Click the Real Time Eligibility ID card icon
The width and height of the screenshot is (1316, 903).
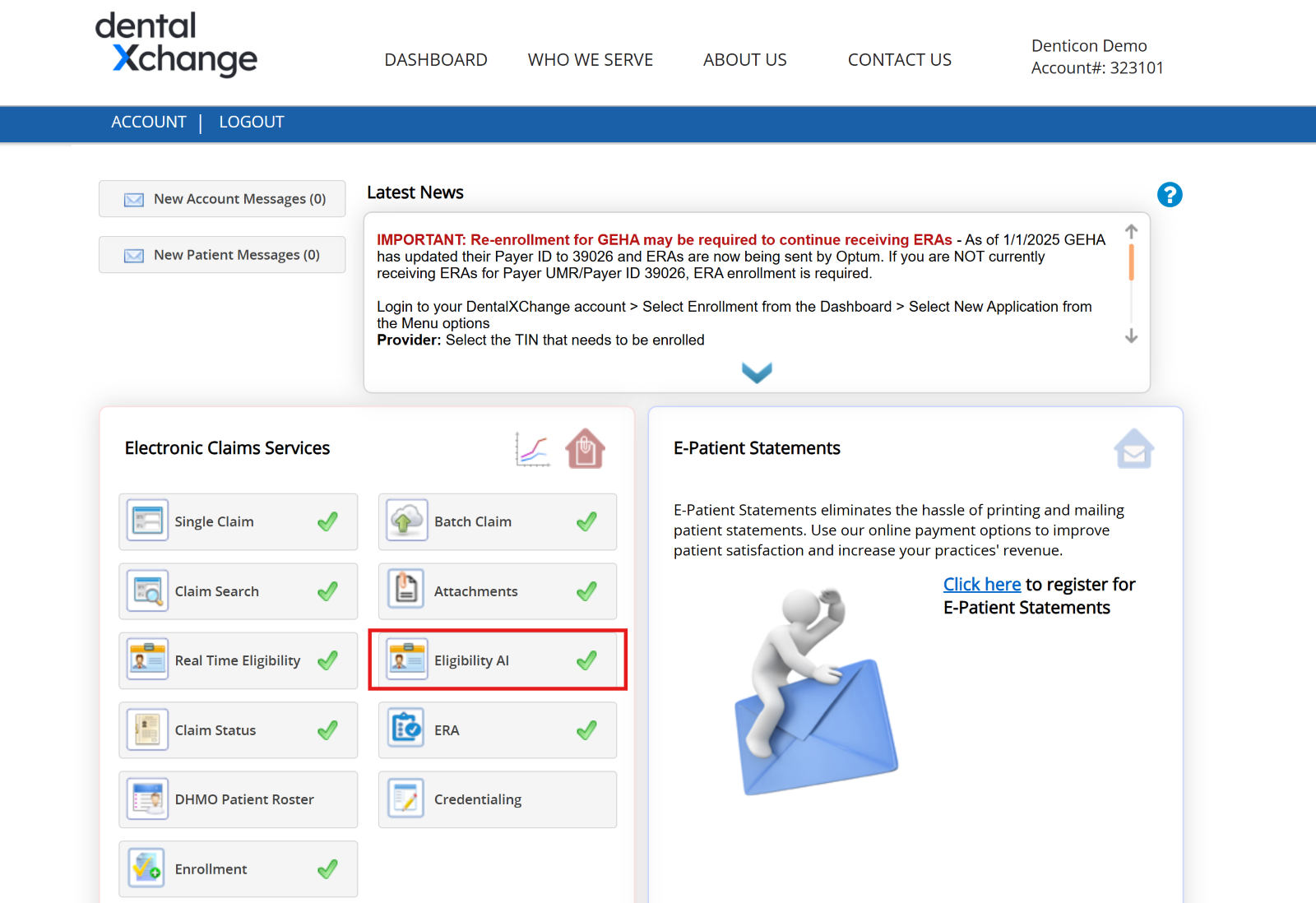click(148, 660)
